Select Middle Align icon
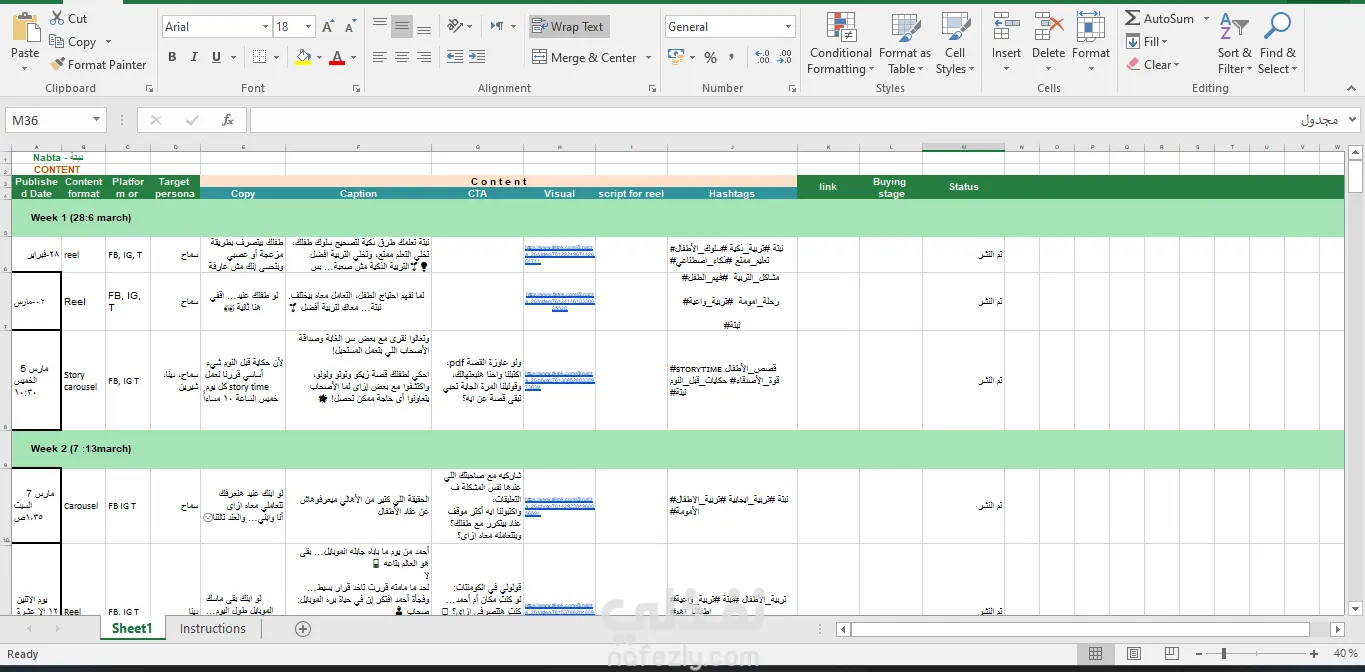 point(402,25)
